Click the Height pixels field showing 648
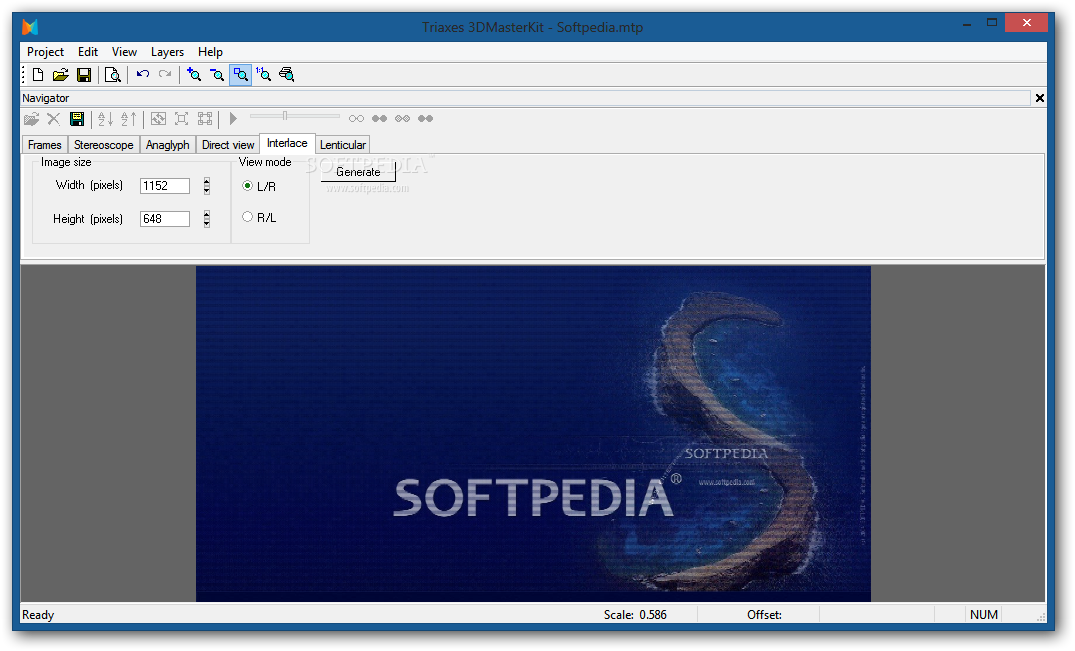Image resolution: width=1075 pixels, height=651 pixels. tap(165, 219)
